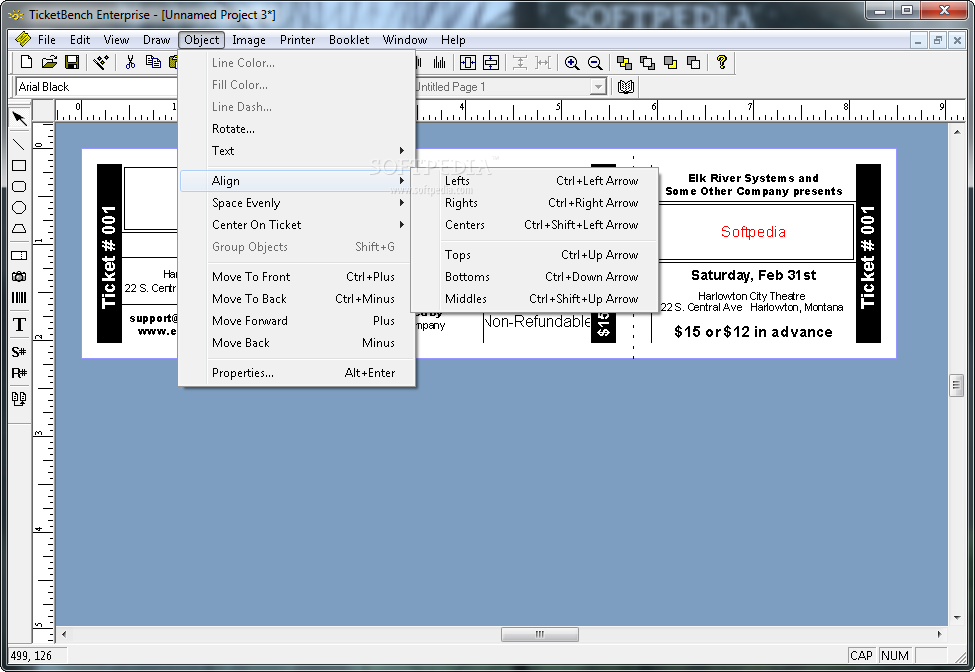Click the bottom booklet pages tool

(19, 399)
